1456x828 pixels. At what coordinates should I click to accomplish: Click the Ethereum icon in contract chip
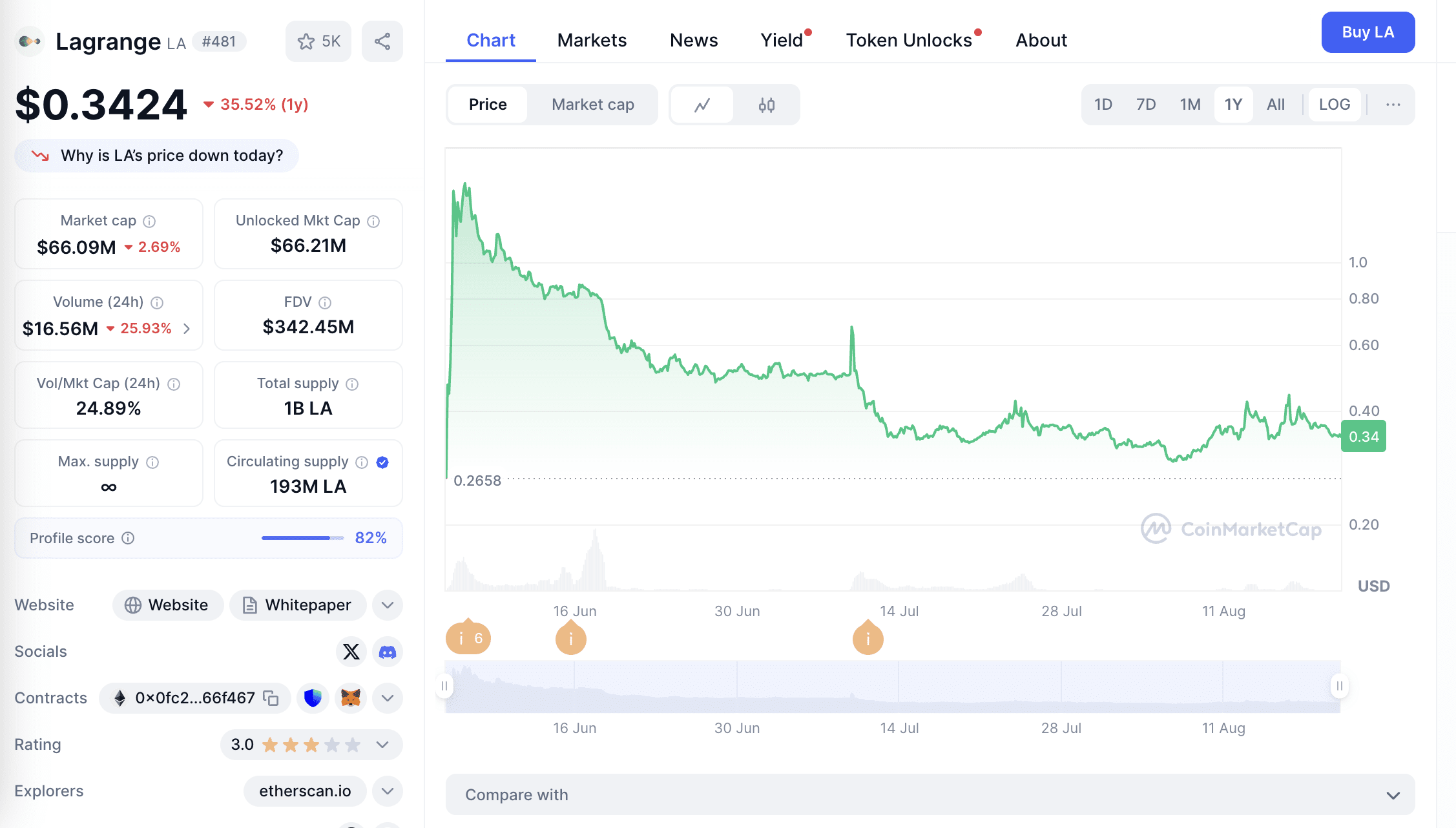pyautogui.click(x=120, y=698)
